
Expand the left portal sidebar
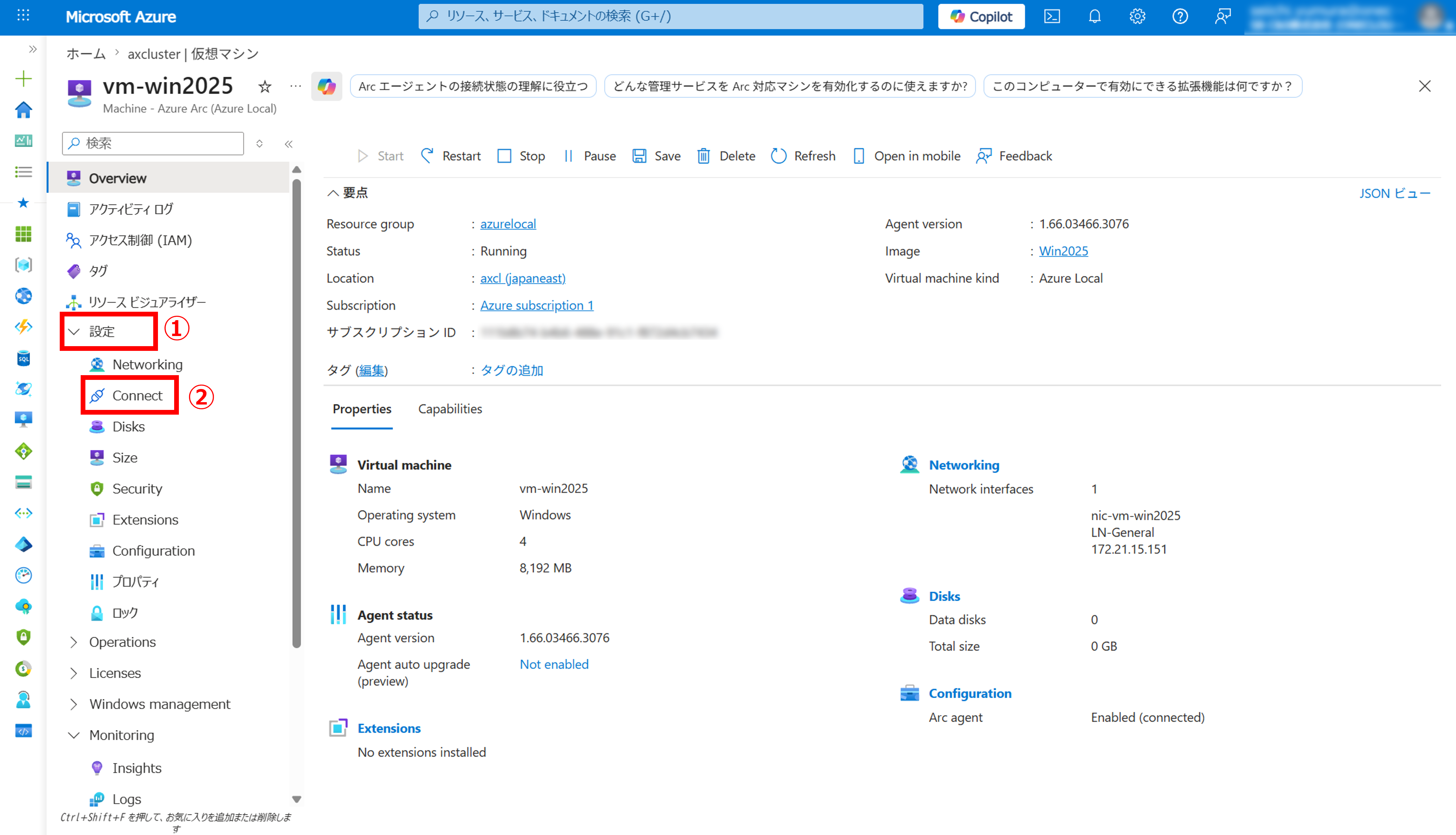click(x=33, y=49)
